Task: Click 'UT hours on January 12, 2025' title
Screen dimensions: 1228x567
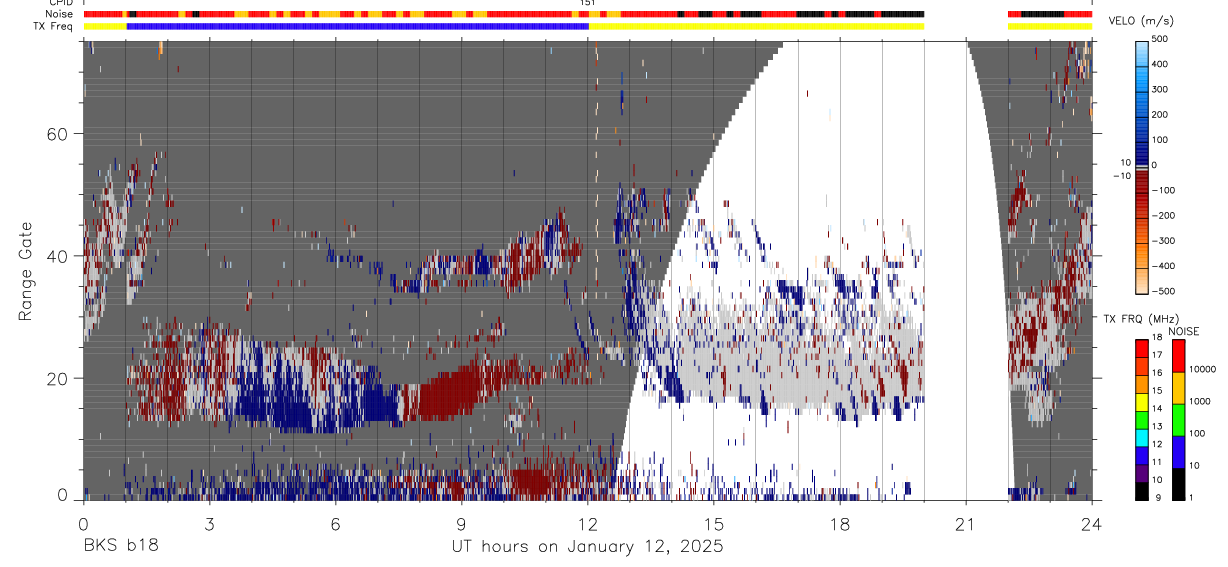Action: click(x=587, y=547)
